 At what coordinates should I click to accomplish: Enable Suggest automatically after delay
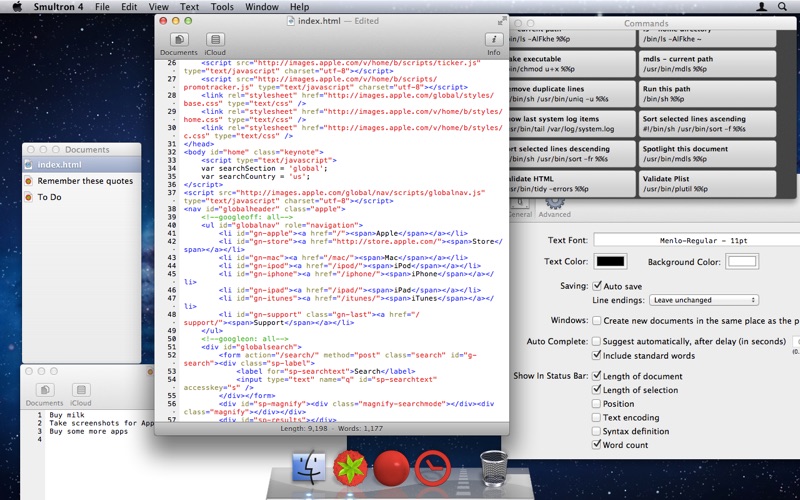(596, 341)
